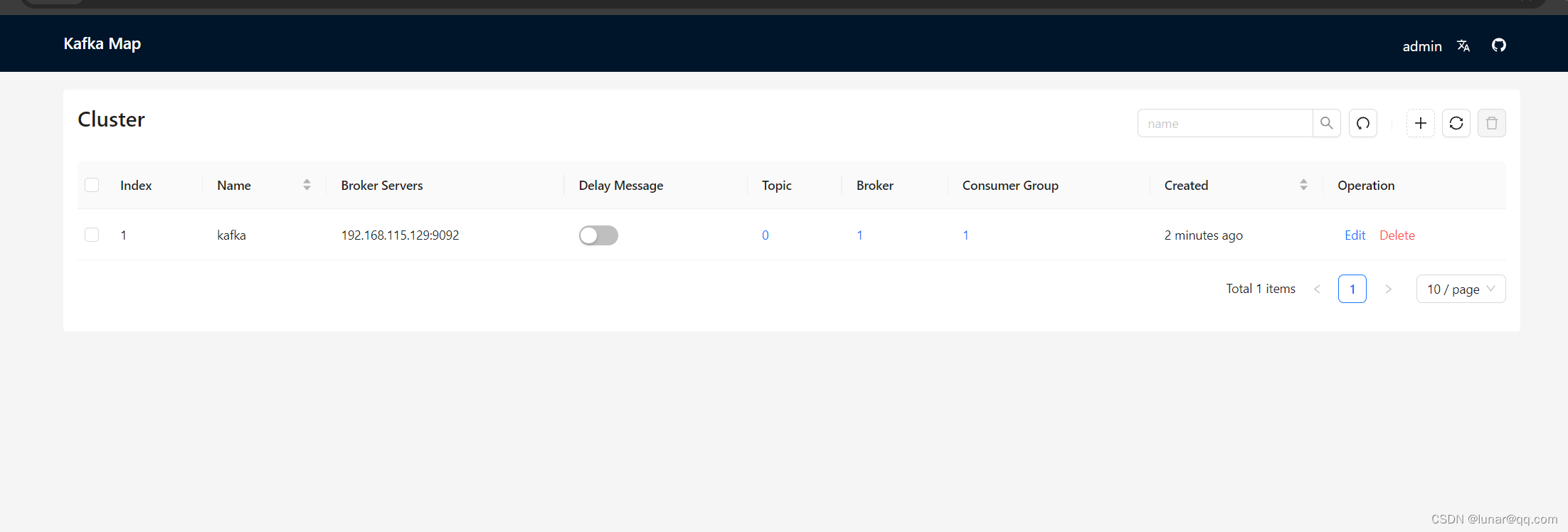Refresh the cluster list

pos(1456,123)
